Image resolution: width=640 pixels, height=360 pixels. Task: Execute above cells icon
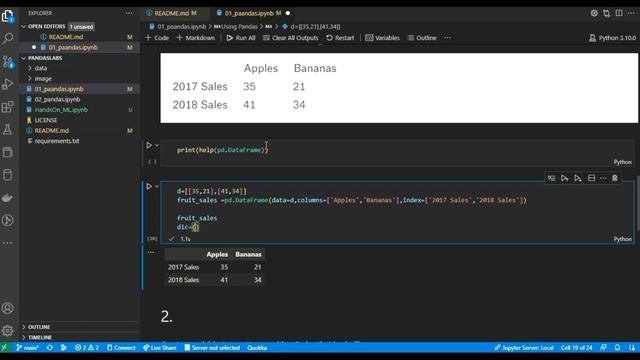564,178
